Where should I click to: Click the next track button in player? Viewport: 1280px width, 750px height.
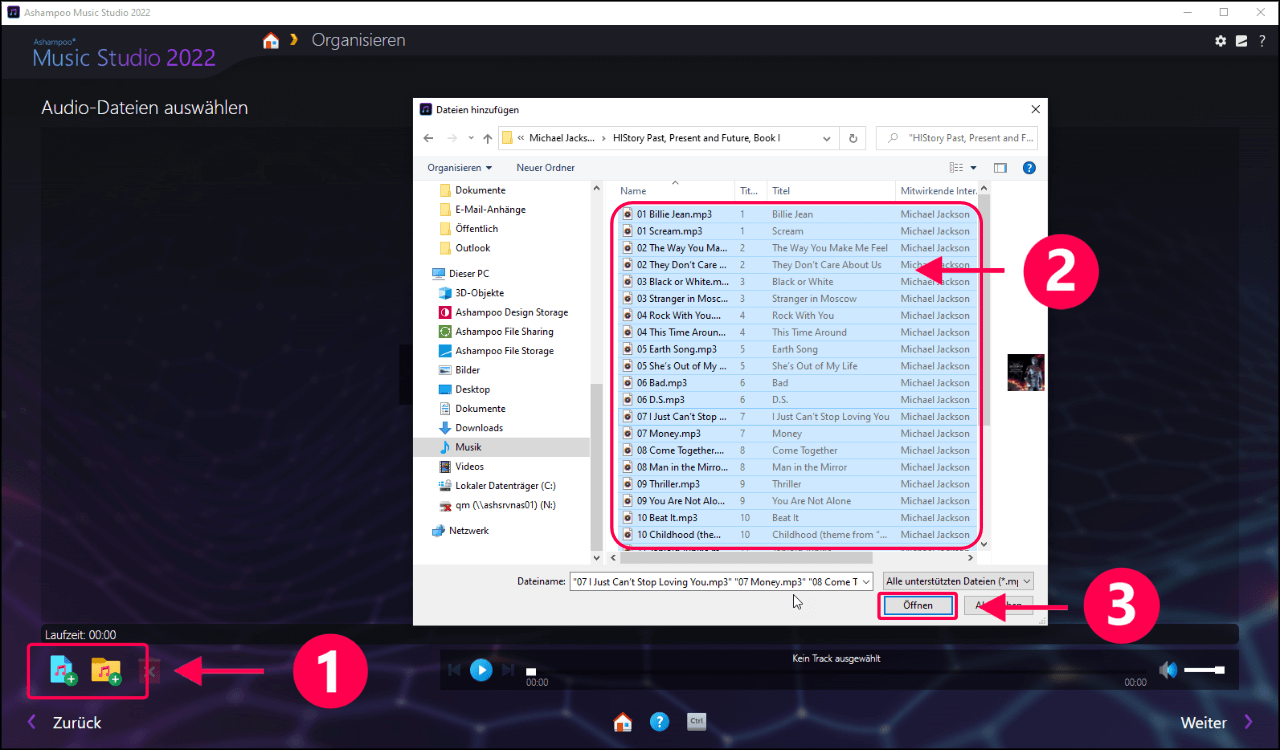tap(508, 670)
